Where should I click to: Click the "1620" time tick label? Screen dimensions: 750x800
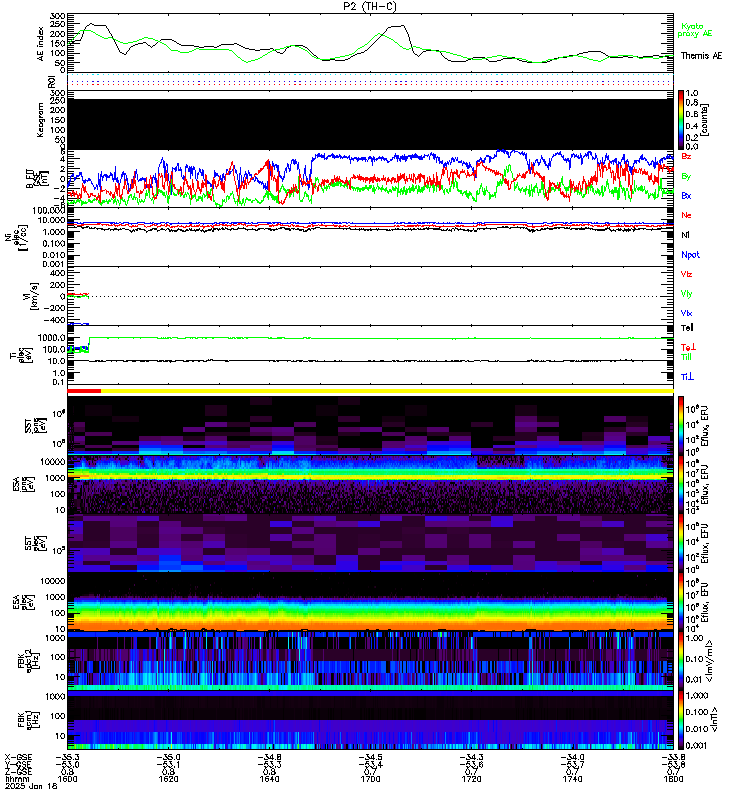point(168,779)
